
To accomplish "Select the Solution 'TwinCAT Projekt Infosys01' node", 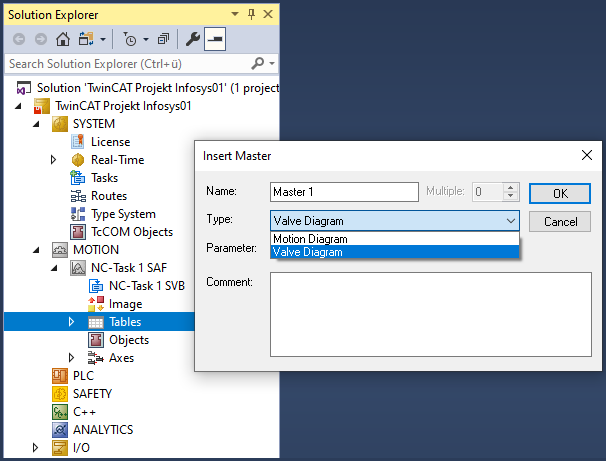I will pos(158,88).
